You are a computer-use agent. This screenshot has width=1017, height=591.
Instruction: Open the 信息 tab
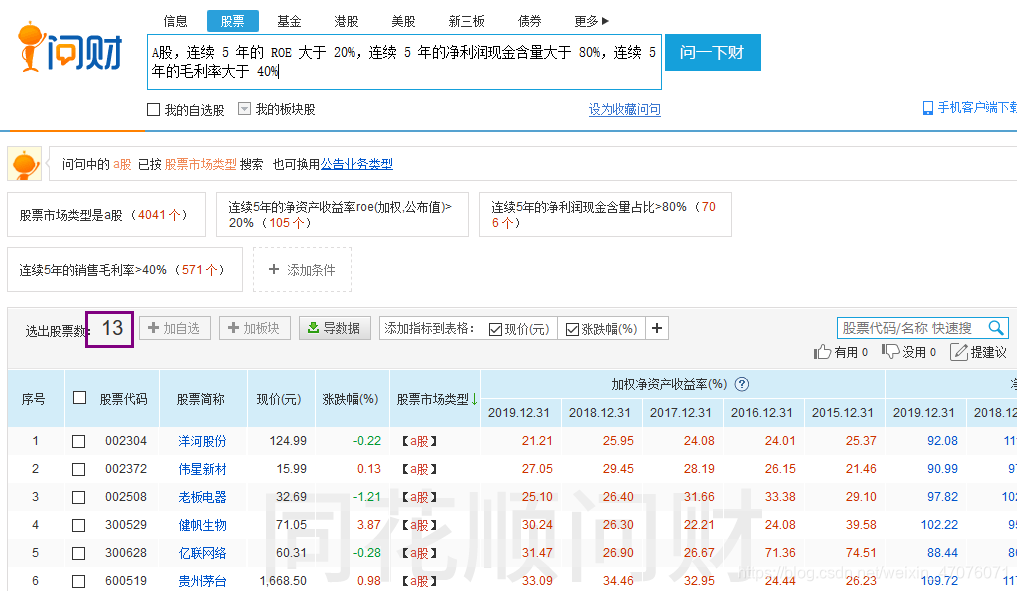click(175, 21)
